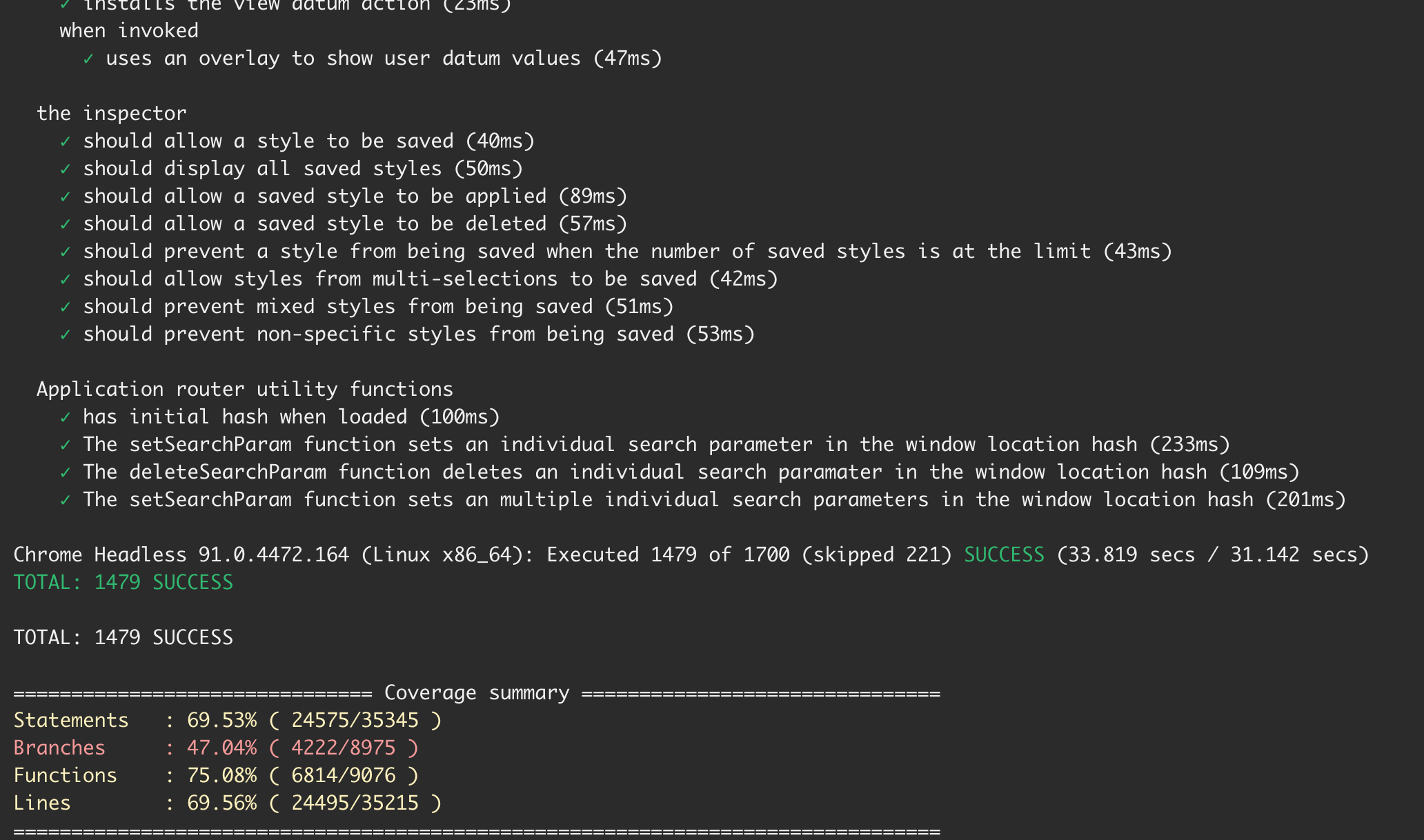Select the Chrome Headless execution summary line
This screenshot has width=1424, height=840.
(483, 554)
